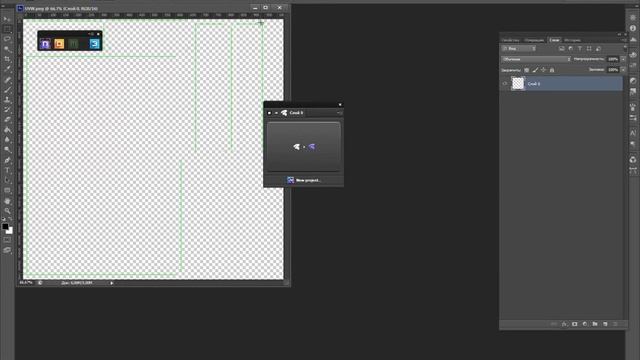Switch to the Layers tab
This screenshot has width=640, height=360.
pyautogui.click(x=554, y=40)
